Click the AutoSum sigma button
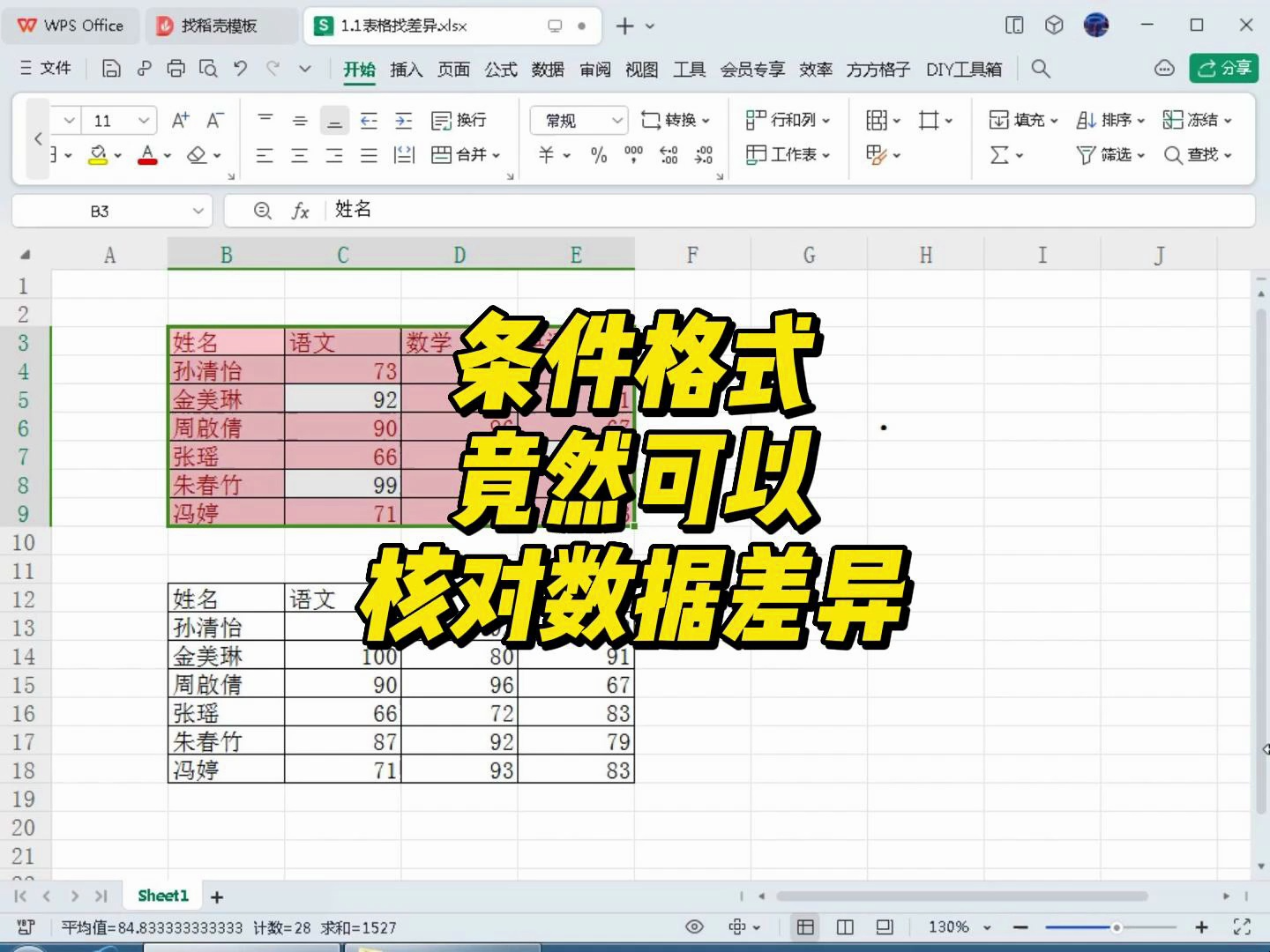This screenshot has height=952, width=1270. (999, 155)
